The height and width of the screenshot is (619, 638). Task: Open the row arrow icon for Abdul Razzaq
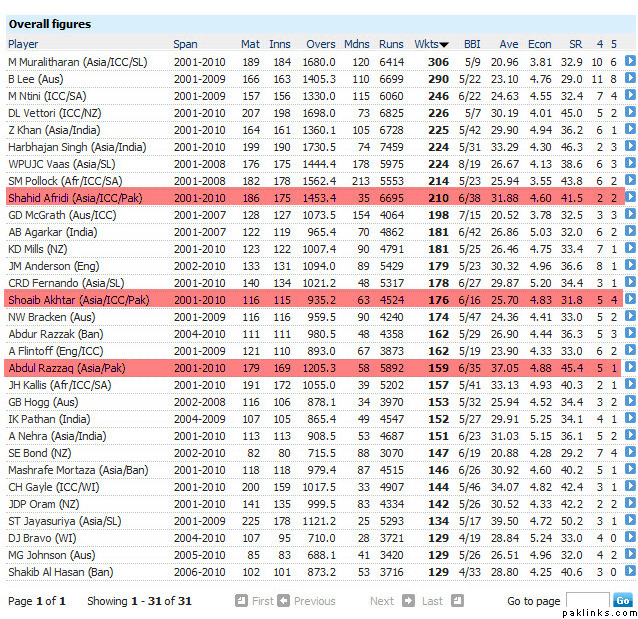click(x=630, y=368)
